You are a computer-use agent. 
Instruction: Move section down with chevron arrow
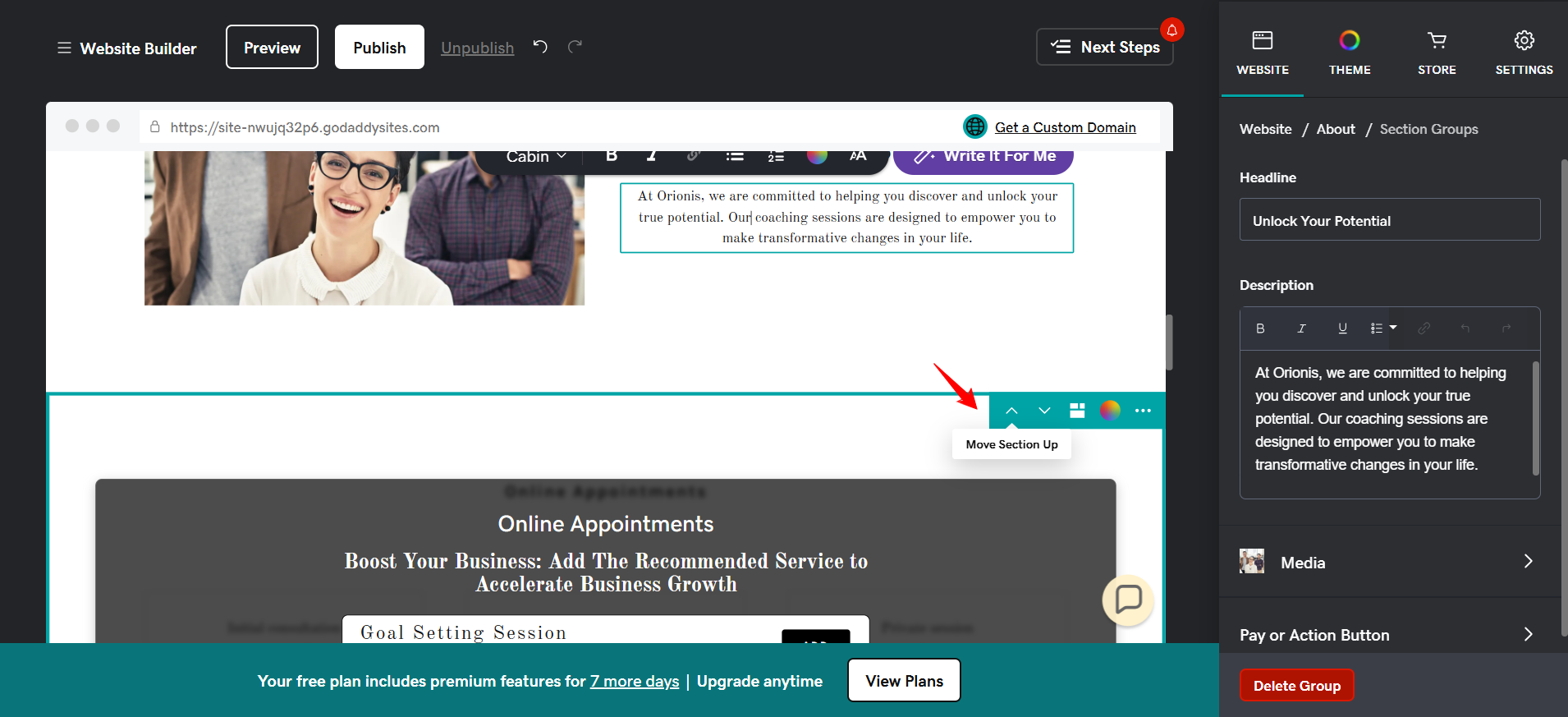point(1044,411)
